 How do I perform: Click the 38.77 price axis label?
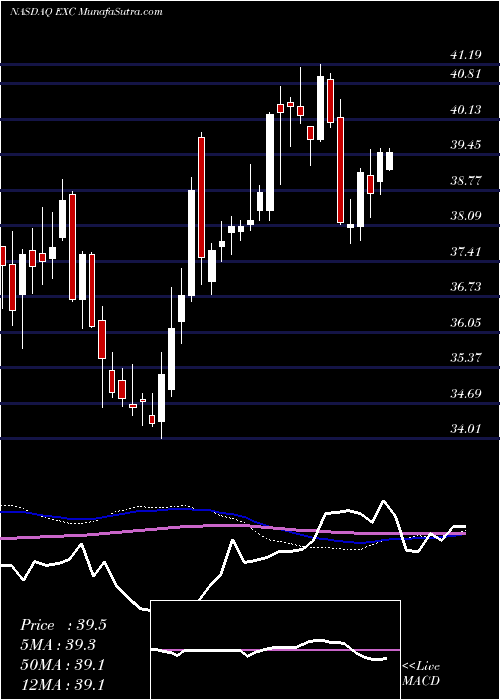(x=466, y=180)
